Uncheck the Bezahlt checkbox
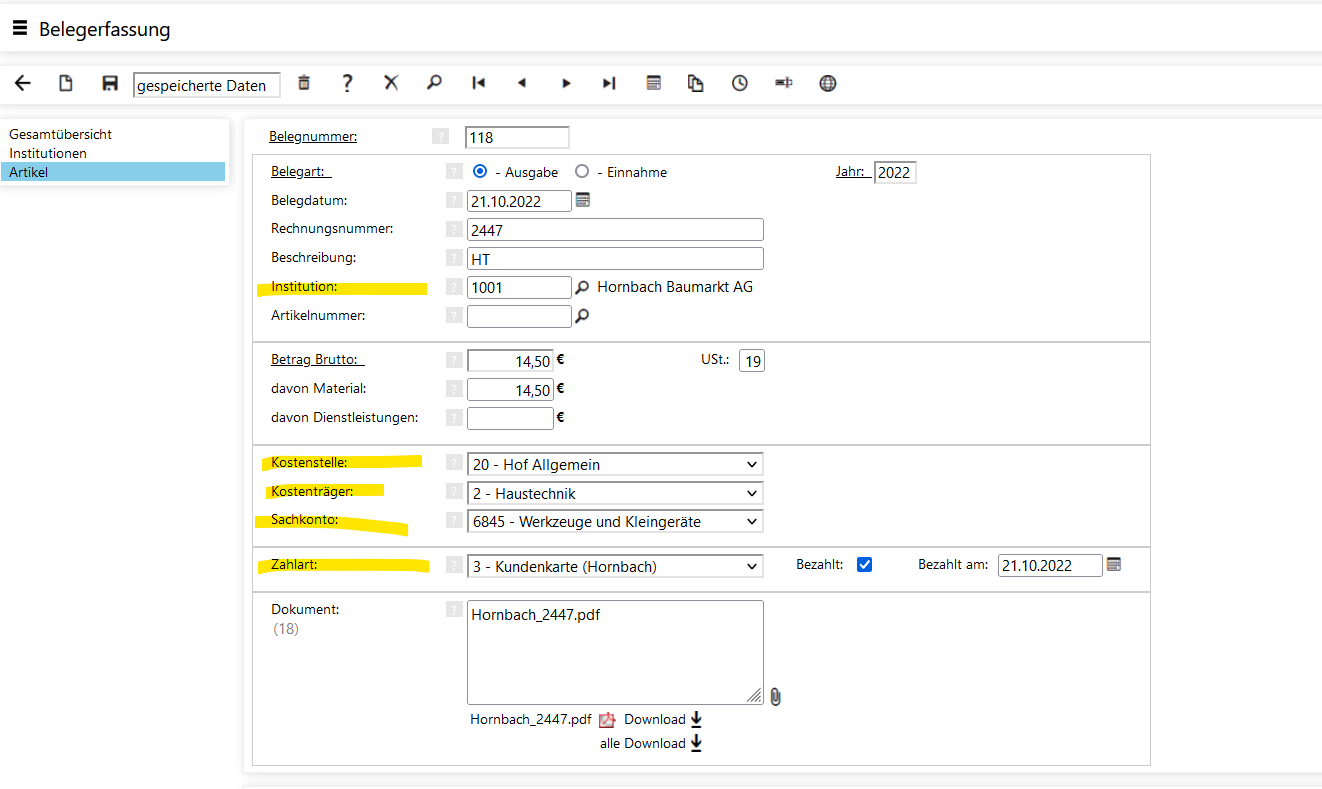The width and height of the screenshot is (1322, 789). pyautogui.click(x=865, y=565)
